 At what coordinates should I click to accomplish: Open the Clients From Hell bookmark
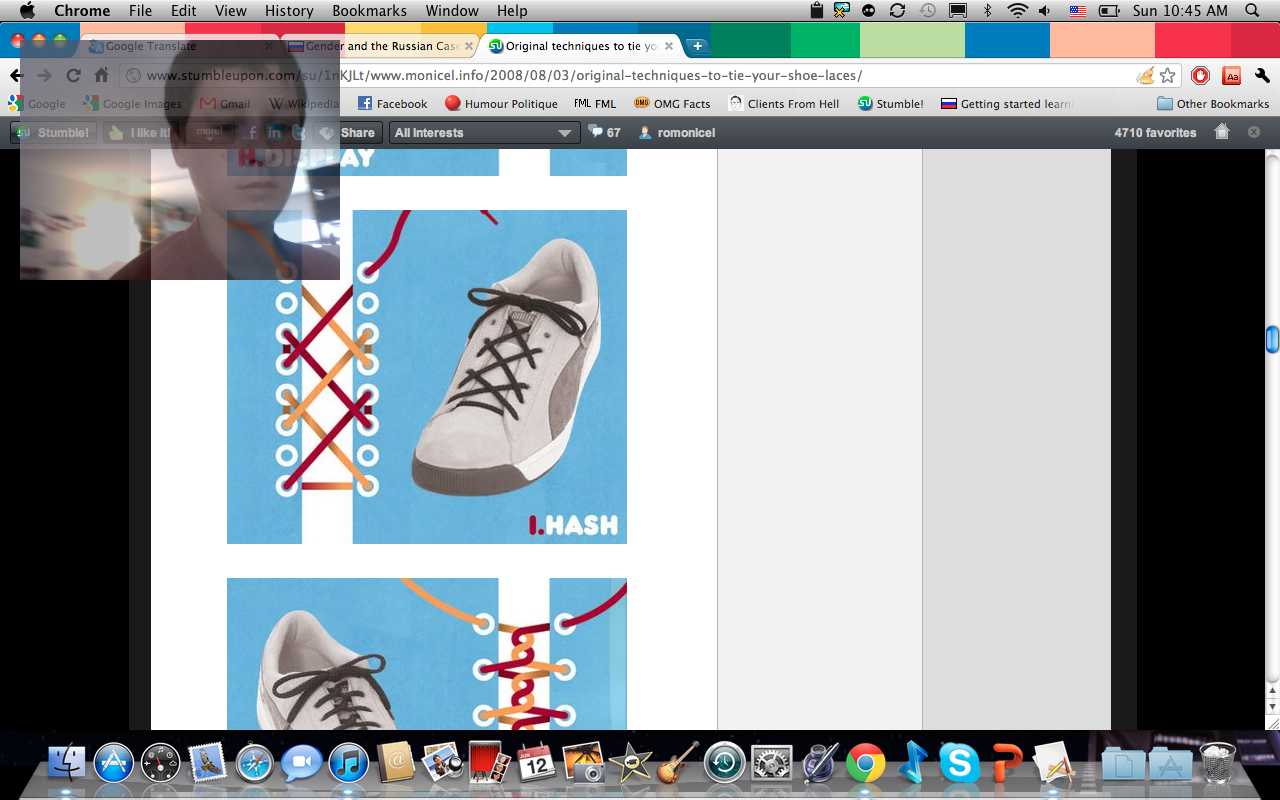[784, 103]
